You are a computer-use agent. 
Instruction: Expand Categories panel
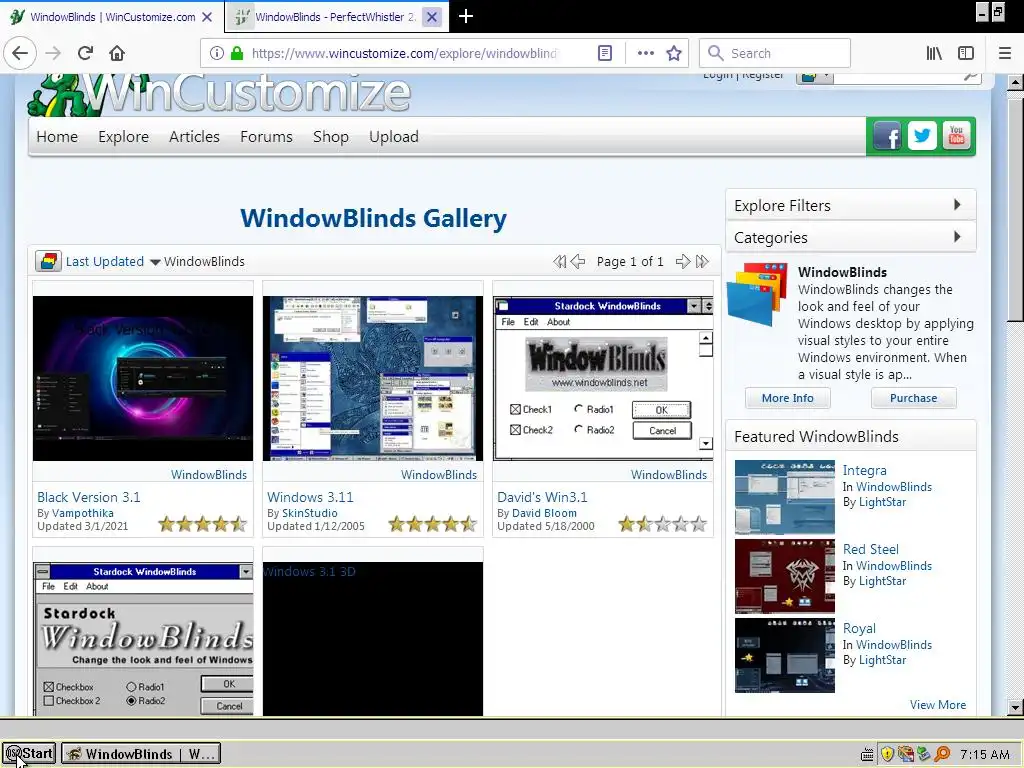[851, 237]
